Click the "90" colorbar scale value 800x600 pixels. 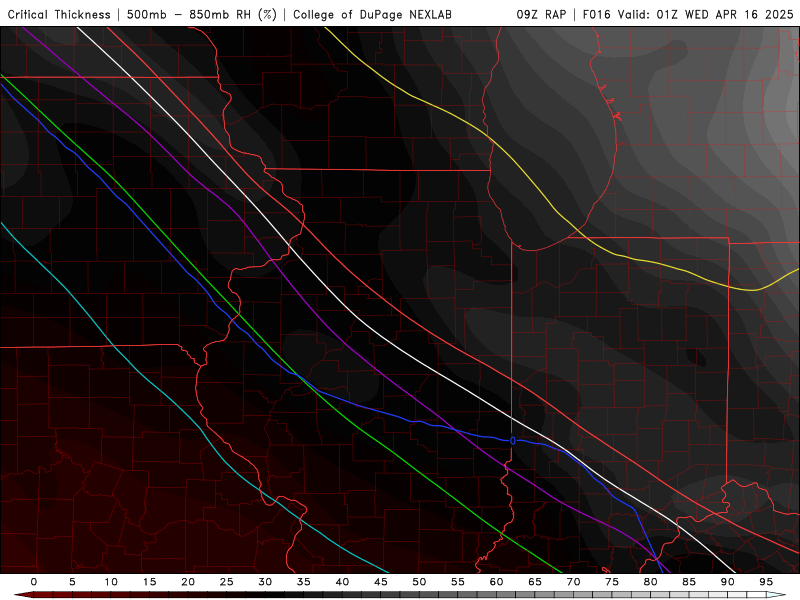pos(728,582)
